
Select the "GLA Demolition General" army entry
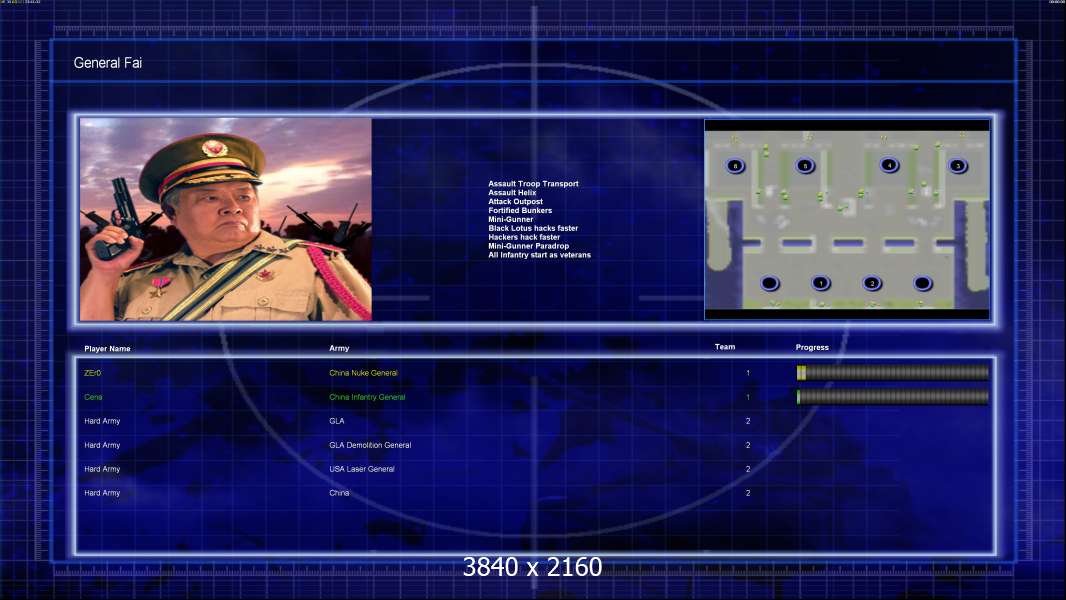[370, 445]
